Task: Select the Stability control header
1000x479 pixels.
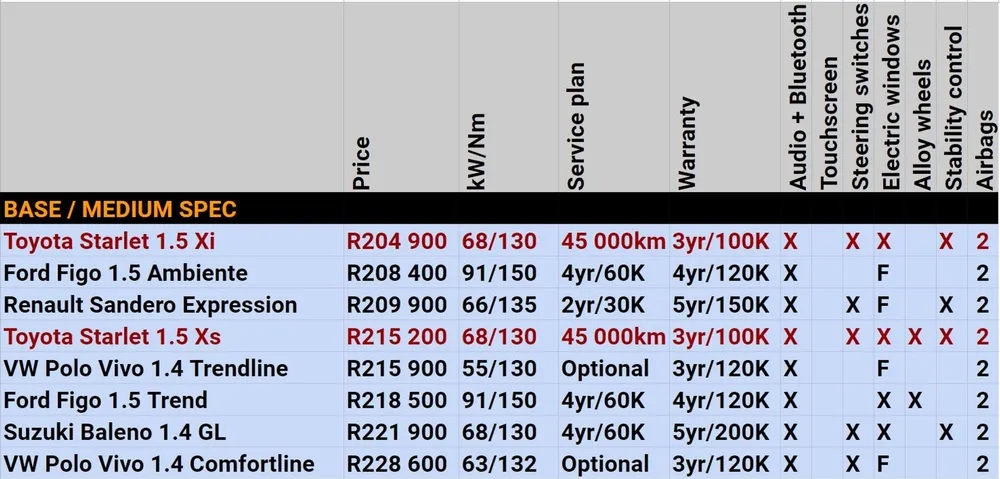Action: pos(954,108)
